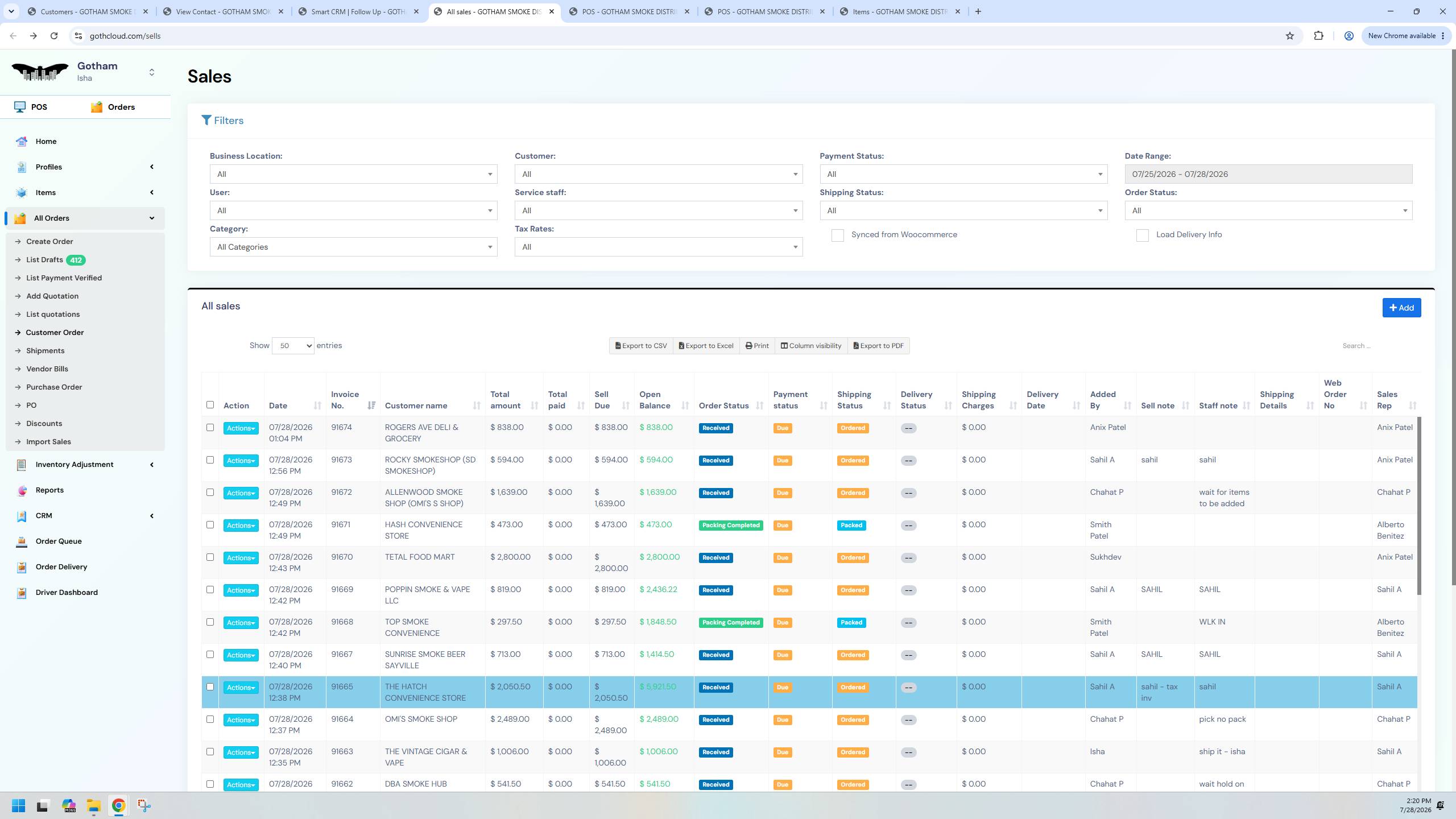The image size is (1456, 819).
Task: Open the Driver Dashboard icon
Action: point(22,593)
